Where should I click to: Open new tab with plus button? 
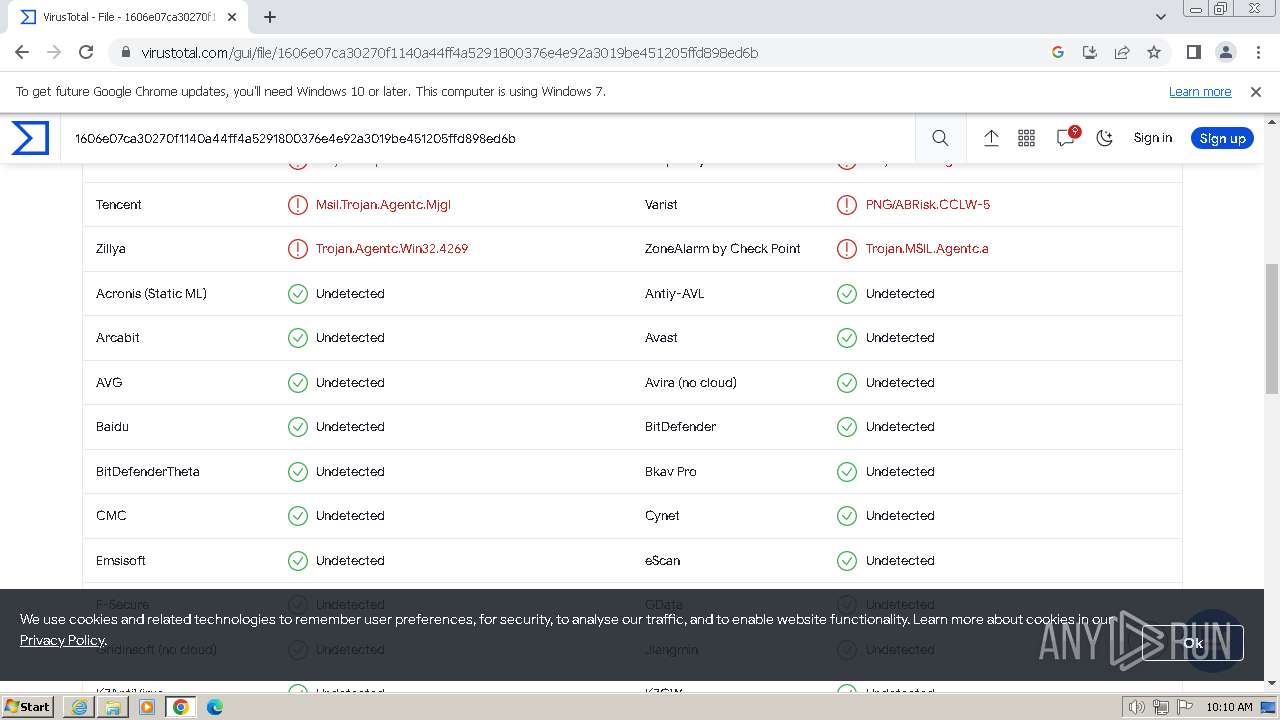click(x=270, y=16)
